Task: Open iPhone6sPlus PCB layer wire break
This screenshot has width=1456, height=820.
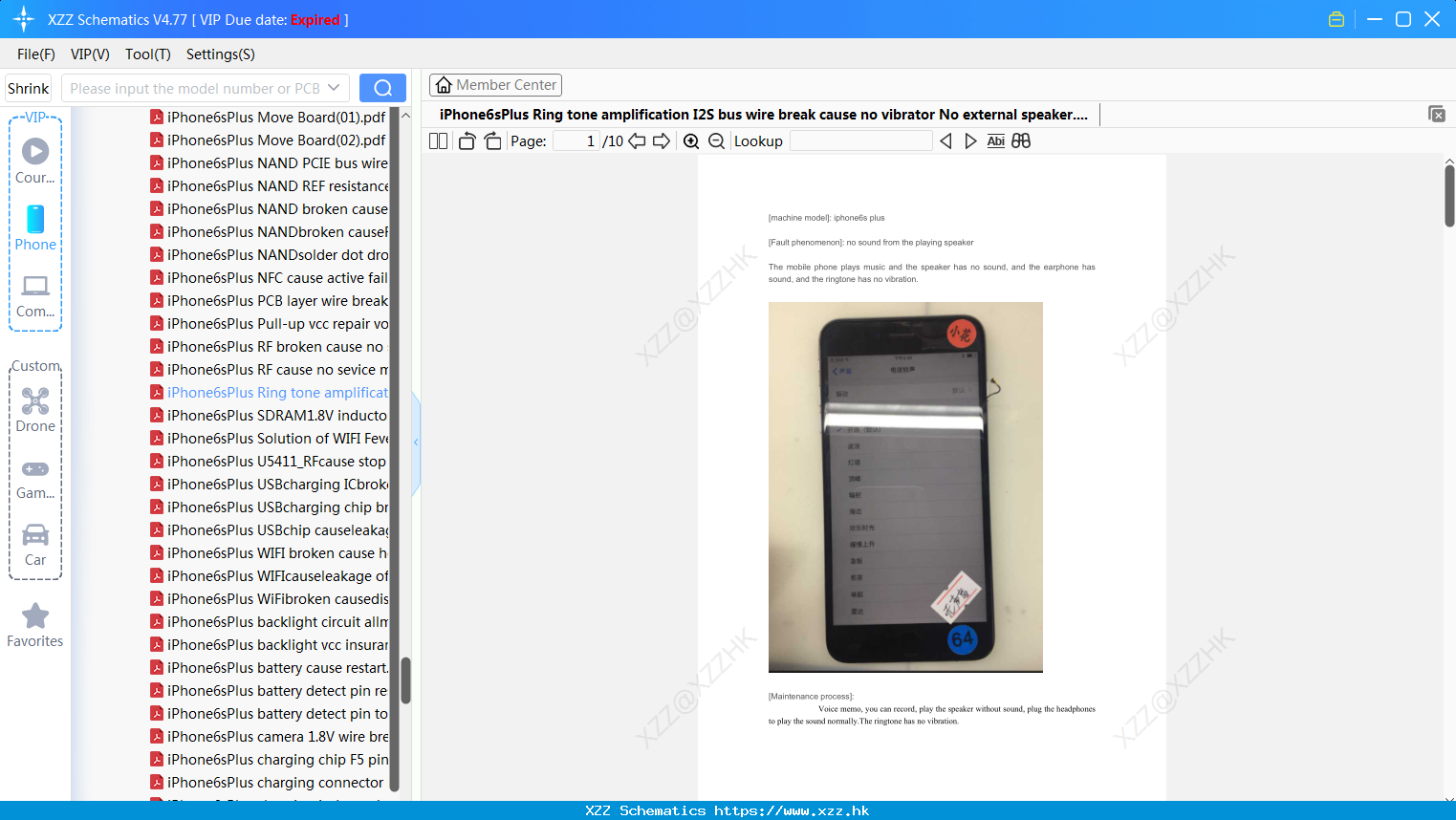Action: [x=269, y=301]
